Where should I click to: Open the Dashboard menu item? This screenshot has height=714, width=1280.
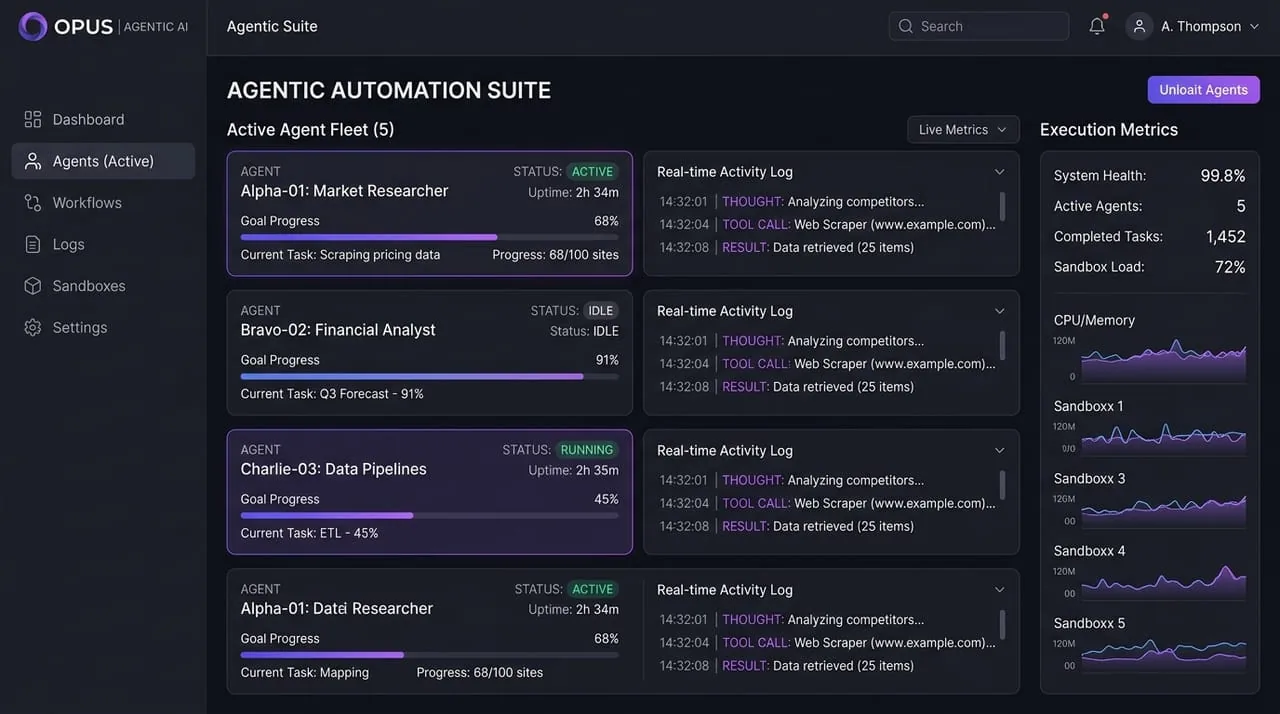pyautogui.click(x=103, y=119)
